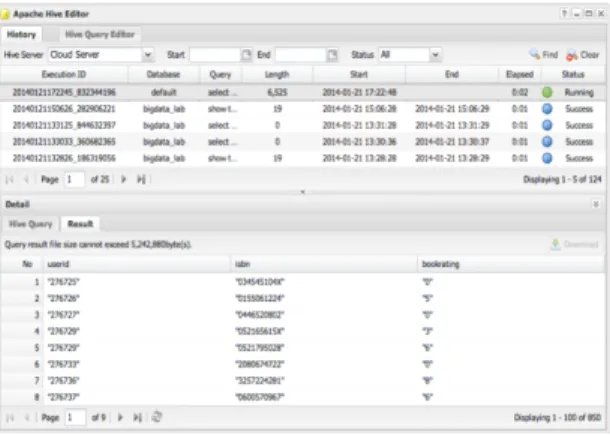
Task: Click isbn cell 052165615X
Action: coord(260,331)
